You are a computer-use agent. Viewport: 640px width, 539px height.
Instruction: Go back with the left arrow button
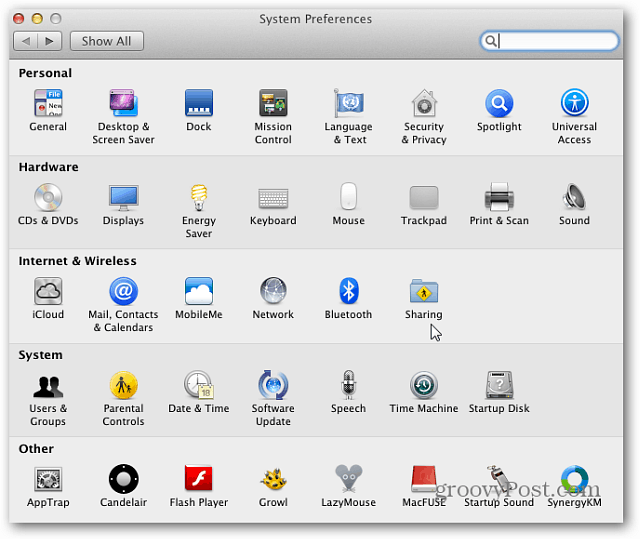click(26, 41)
